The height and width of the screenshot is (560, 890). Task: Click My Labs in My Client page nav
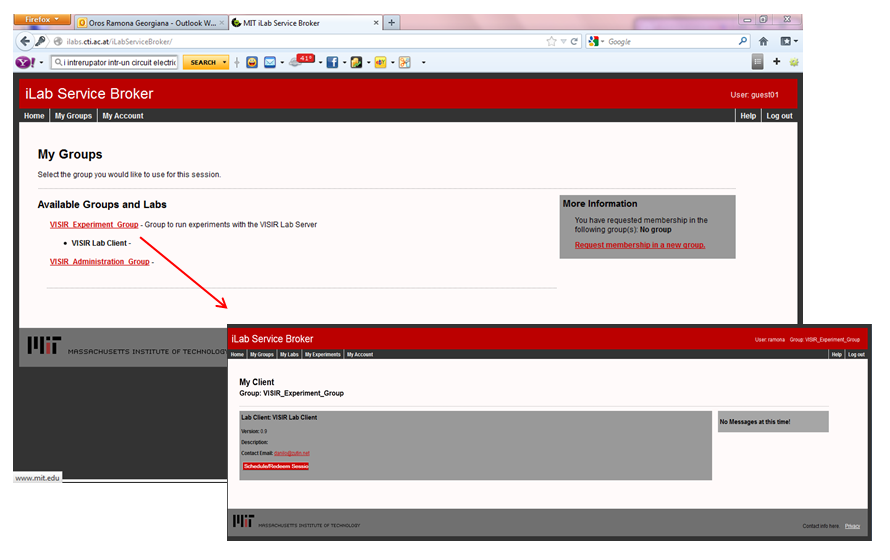[289, 355]
